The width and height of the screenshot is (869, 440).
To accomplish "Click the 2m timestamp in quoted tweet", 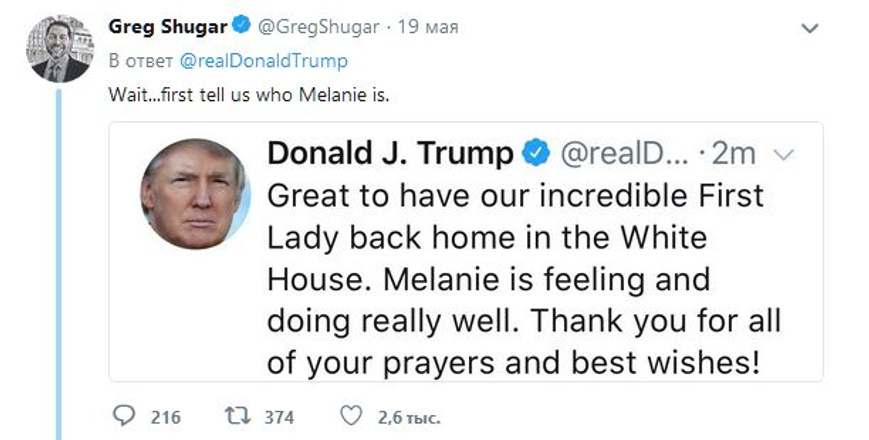I will coord(733,154).
